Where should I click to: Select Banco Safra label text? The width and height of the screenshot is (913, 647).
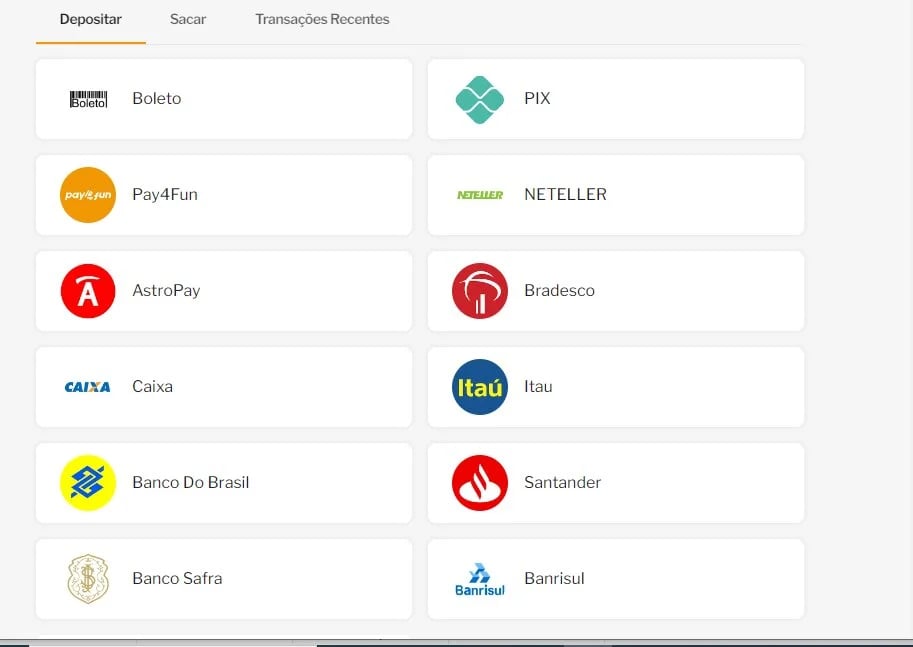[177, 579]
